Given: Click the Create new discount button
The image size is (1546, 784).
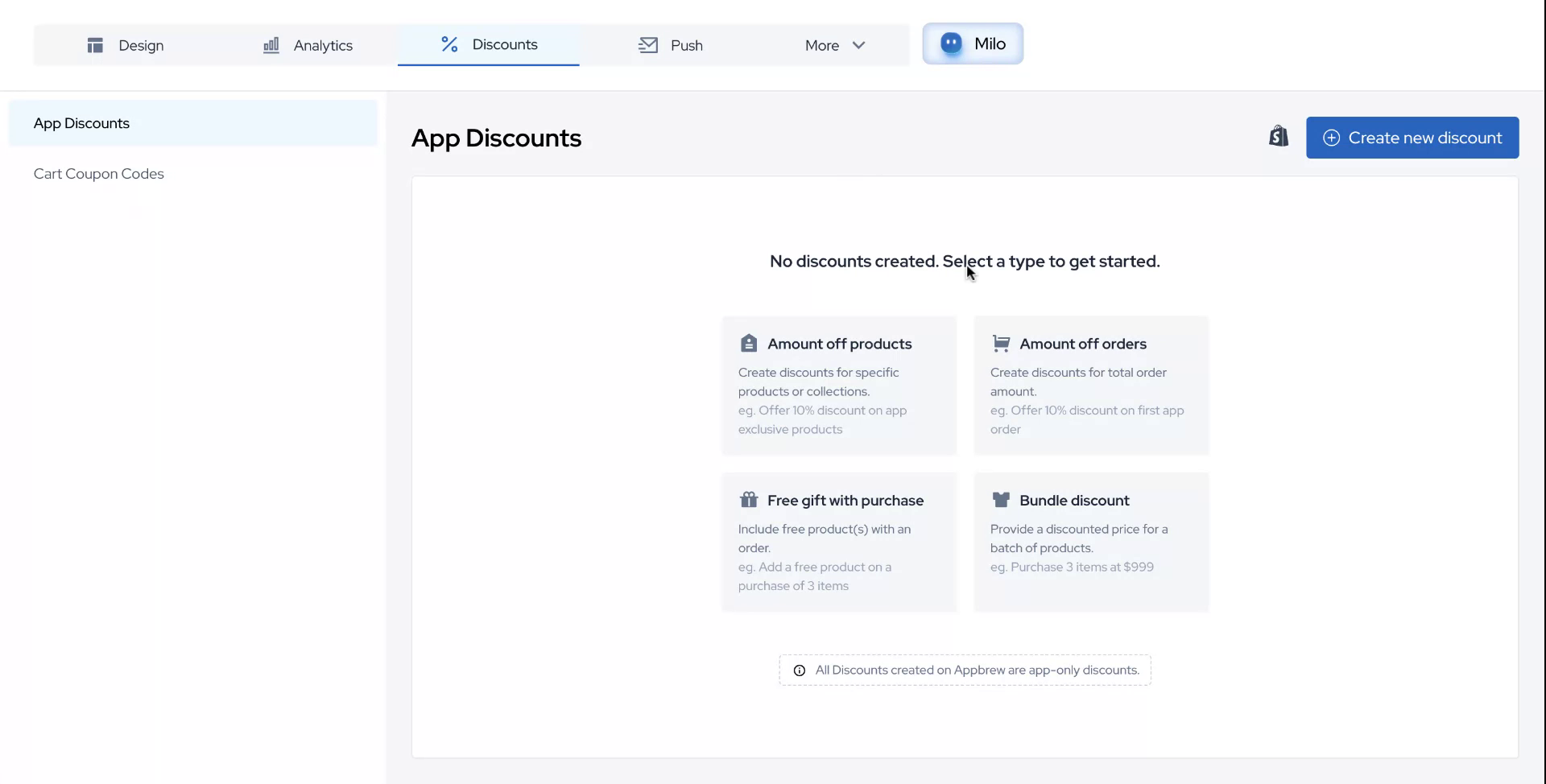Looking at the screenshot, I should point(1413,137).
